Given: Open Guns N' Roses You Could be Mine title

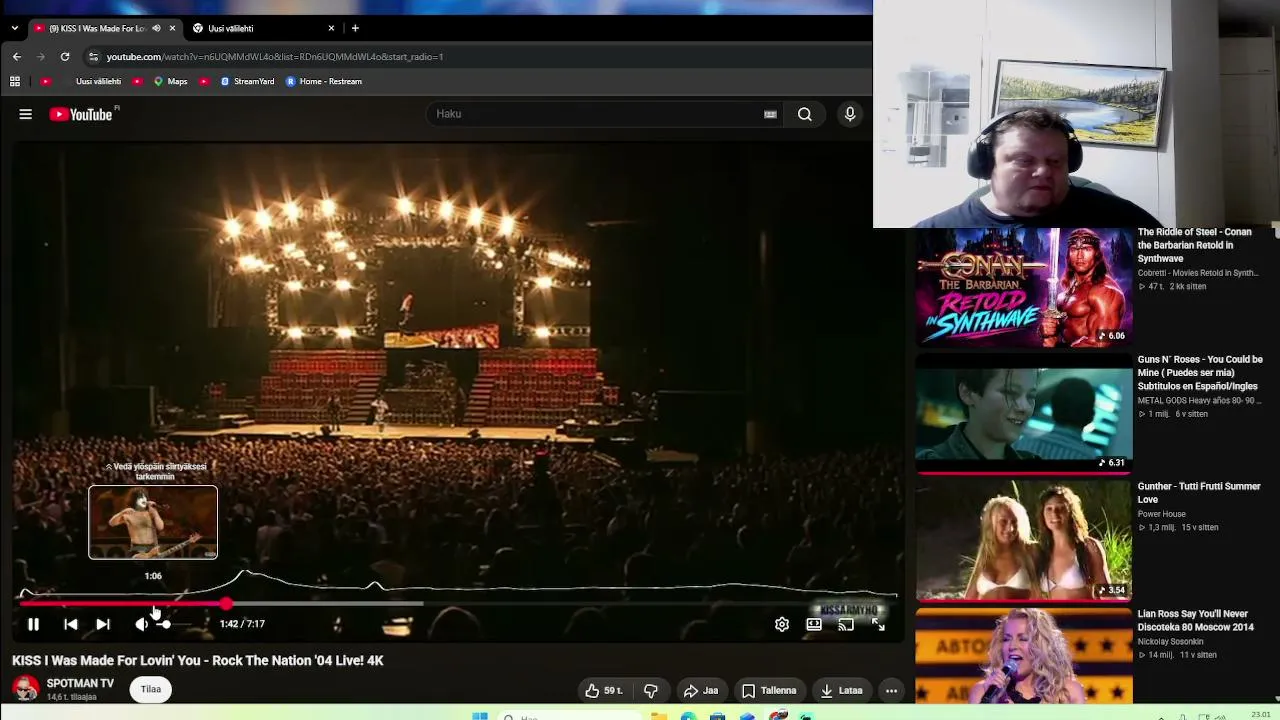Looking at the screenshot, I should click(x=1200, y=372).
